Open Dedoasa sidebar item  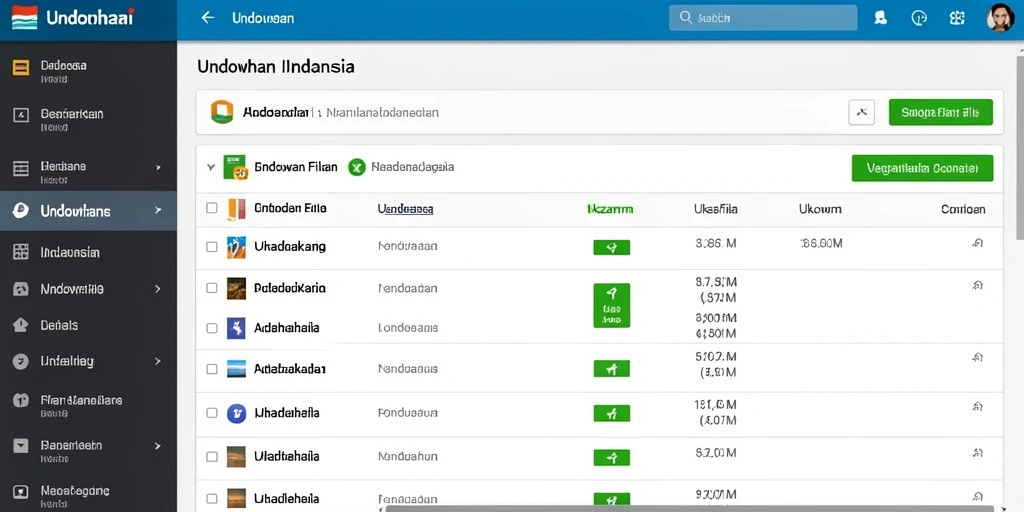pos(88,71)
